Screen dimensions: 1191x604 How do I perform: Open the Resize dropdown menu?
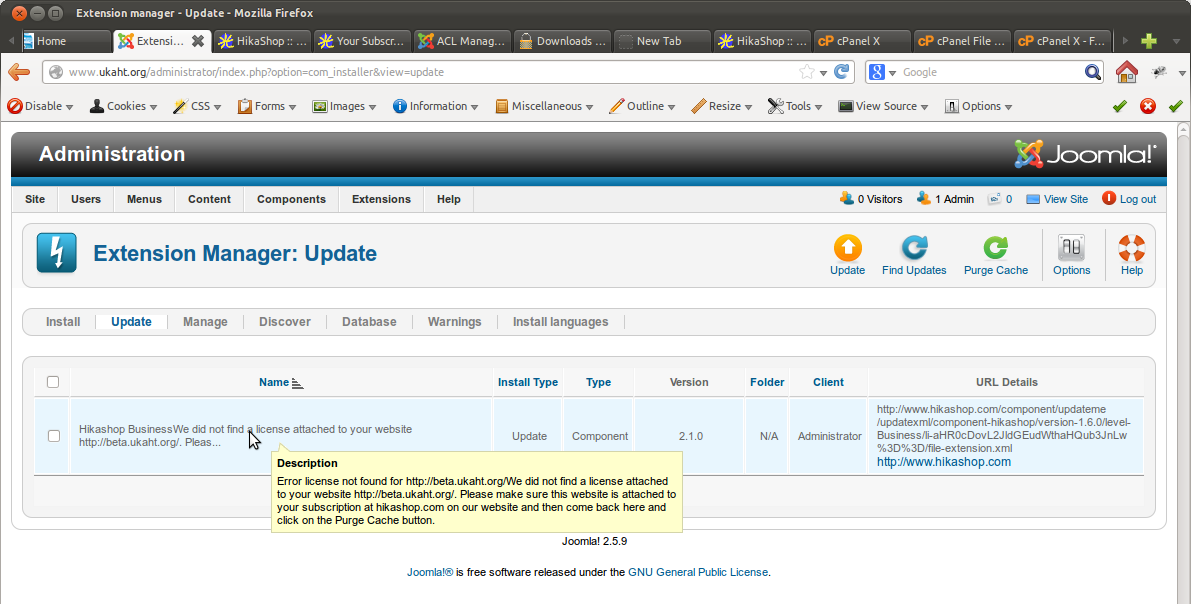click(x=722, y=106)
